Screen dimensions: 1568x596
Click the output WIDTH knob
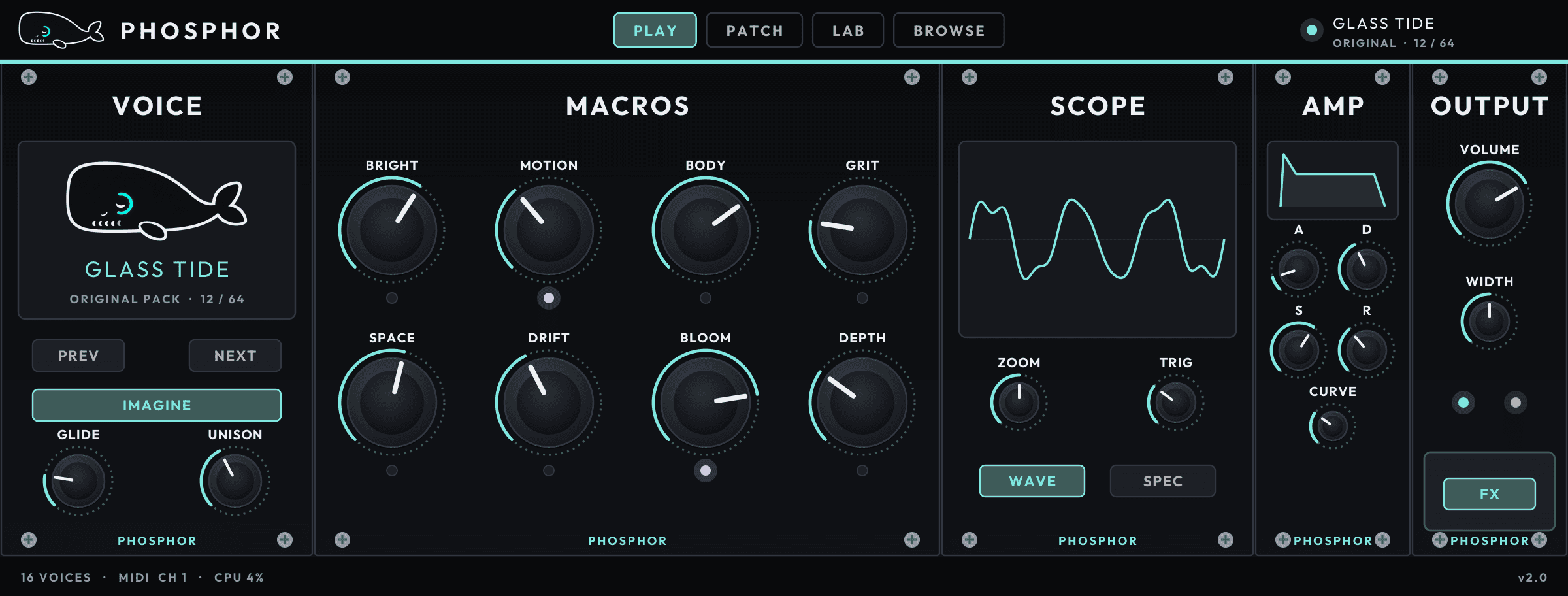pos(1490,322)
